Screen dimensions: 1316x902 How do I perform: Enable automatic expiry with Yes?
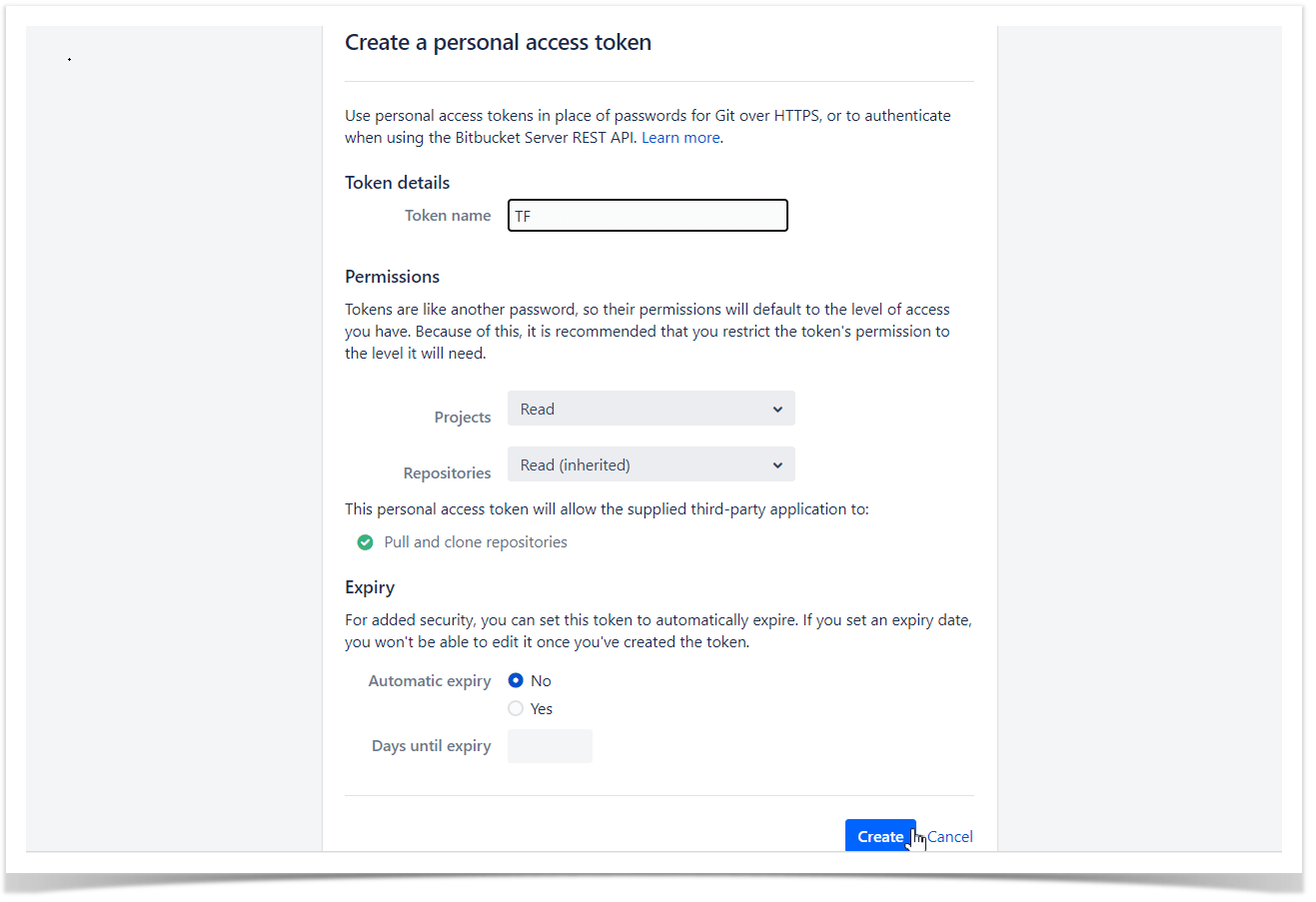516,708
